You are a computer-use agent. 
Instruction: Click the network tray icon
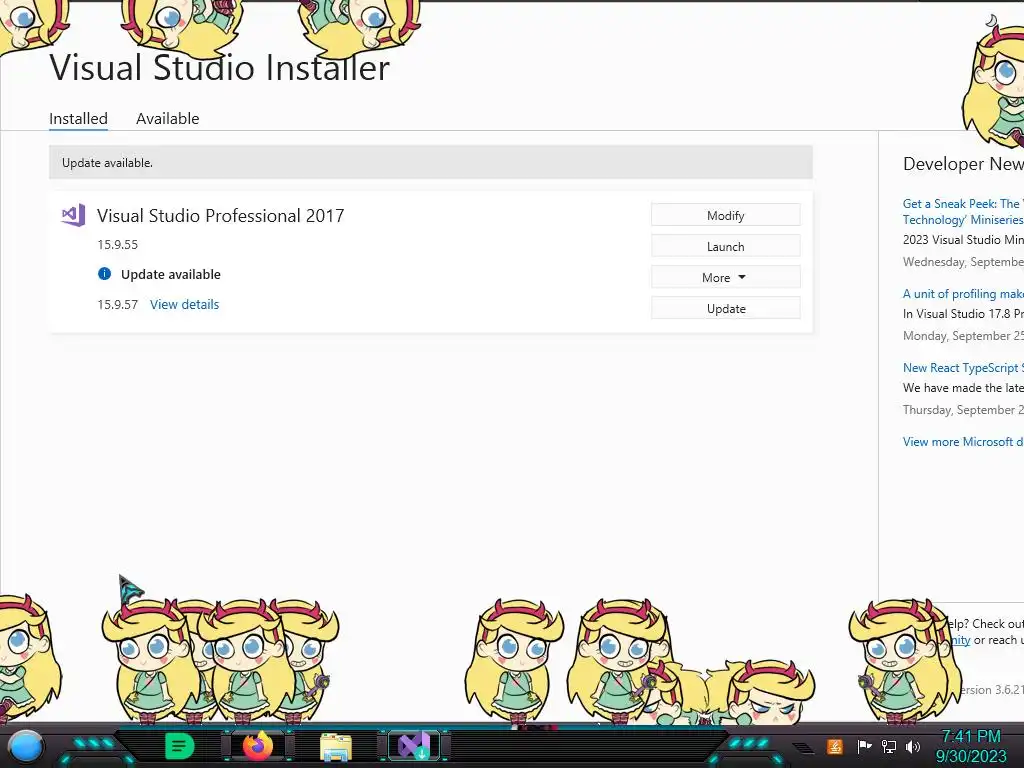click(889, 746)
